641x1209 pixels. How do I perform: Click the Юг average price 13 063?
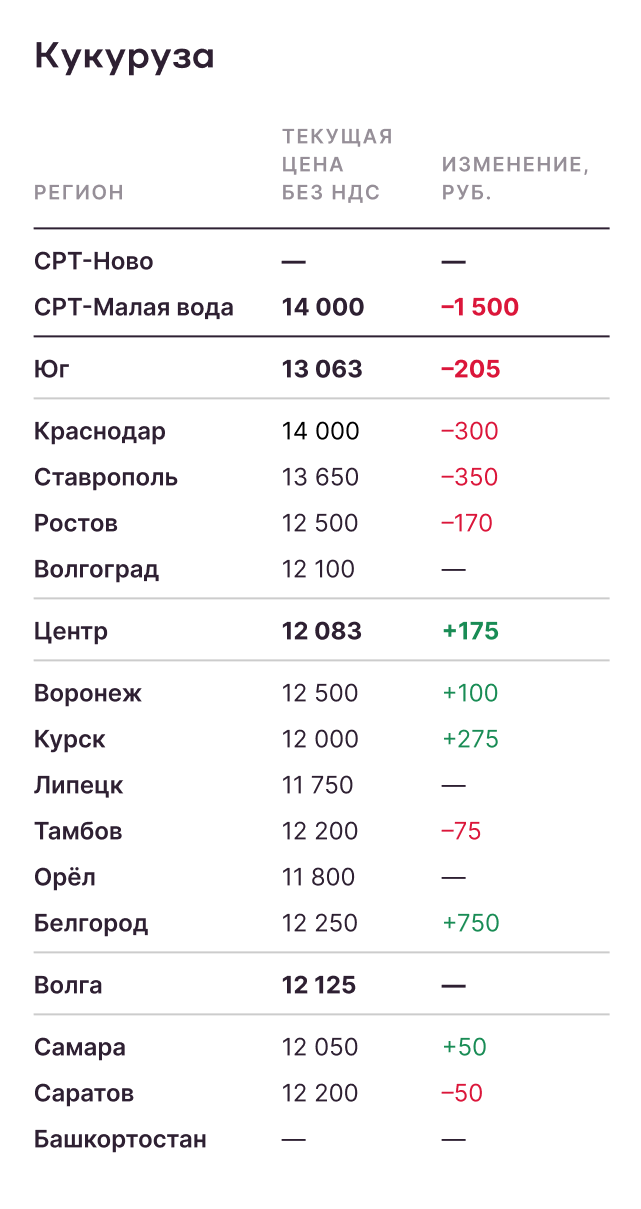(322, 370)
